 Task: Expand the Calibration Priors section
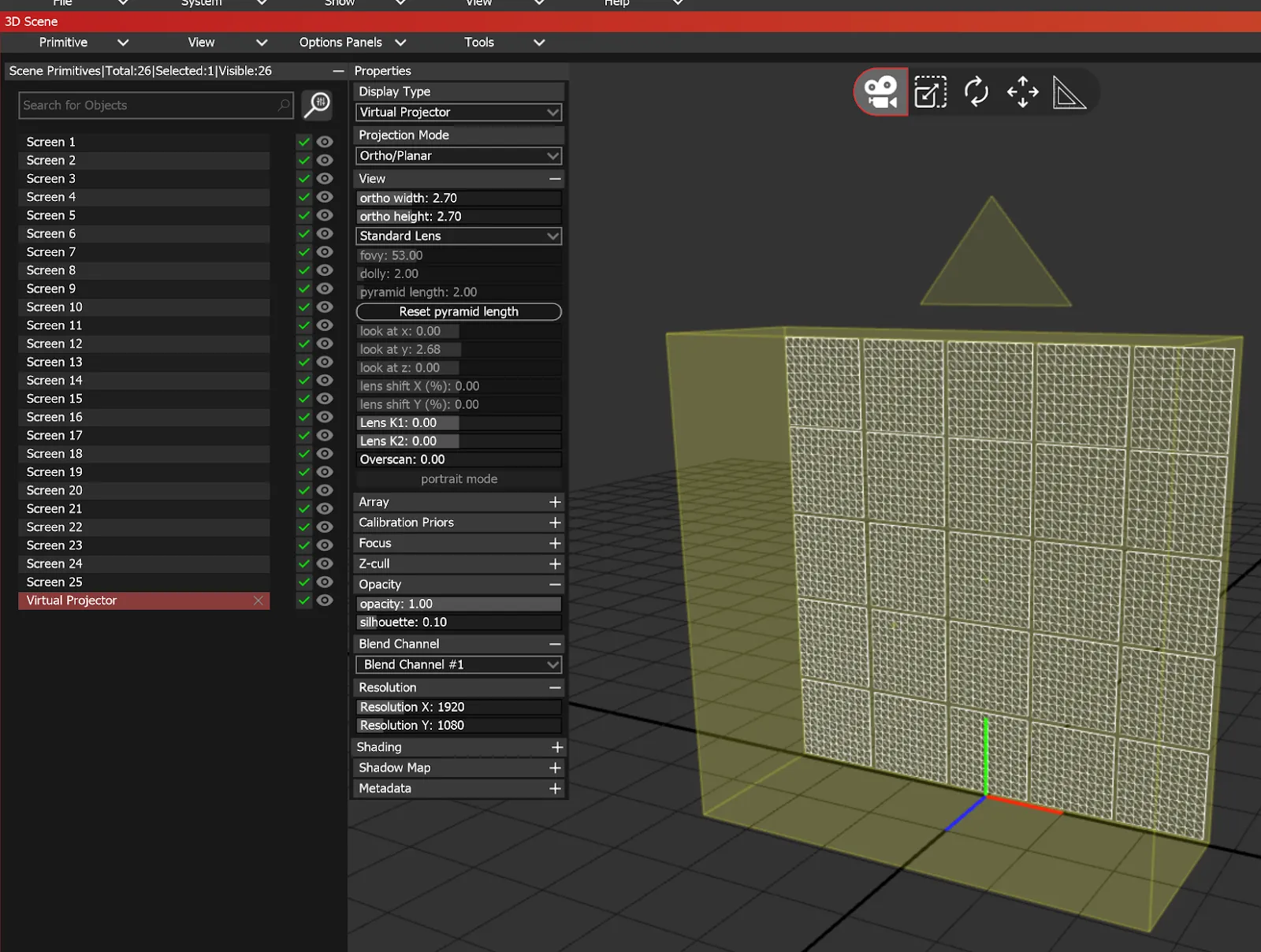point(555,522)
